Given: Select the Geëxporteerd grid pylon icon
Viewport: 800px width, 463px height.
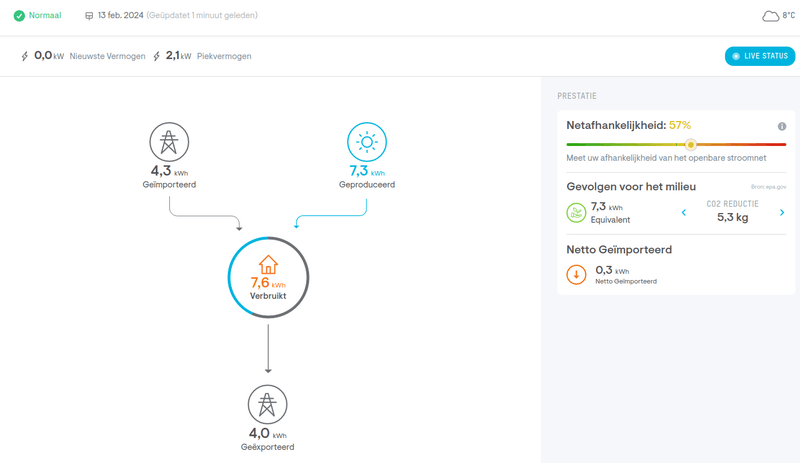Looking at the screenshot, I should [268, 404].
